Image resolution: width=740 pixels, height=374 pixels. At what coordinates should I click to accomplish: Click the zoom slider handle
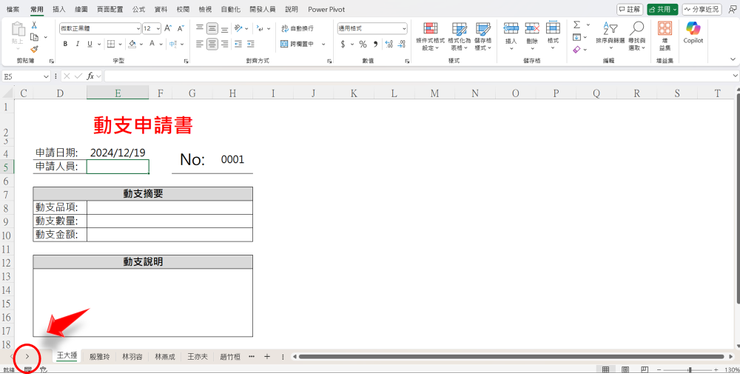coord(690,370)
